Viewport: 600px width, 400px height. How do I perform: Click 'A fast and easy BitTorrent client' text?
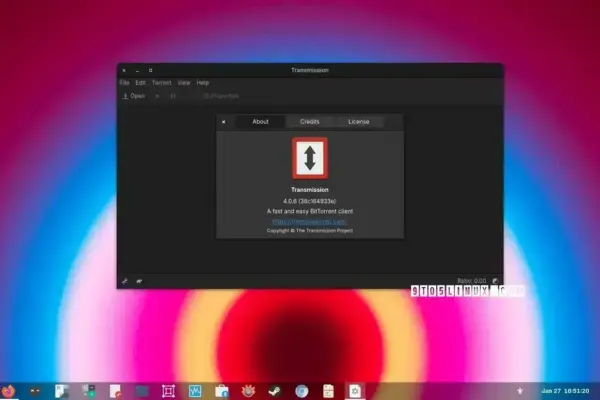coord(310,211)
